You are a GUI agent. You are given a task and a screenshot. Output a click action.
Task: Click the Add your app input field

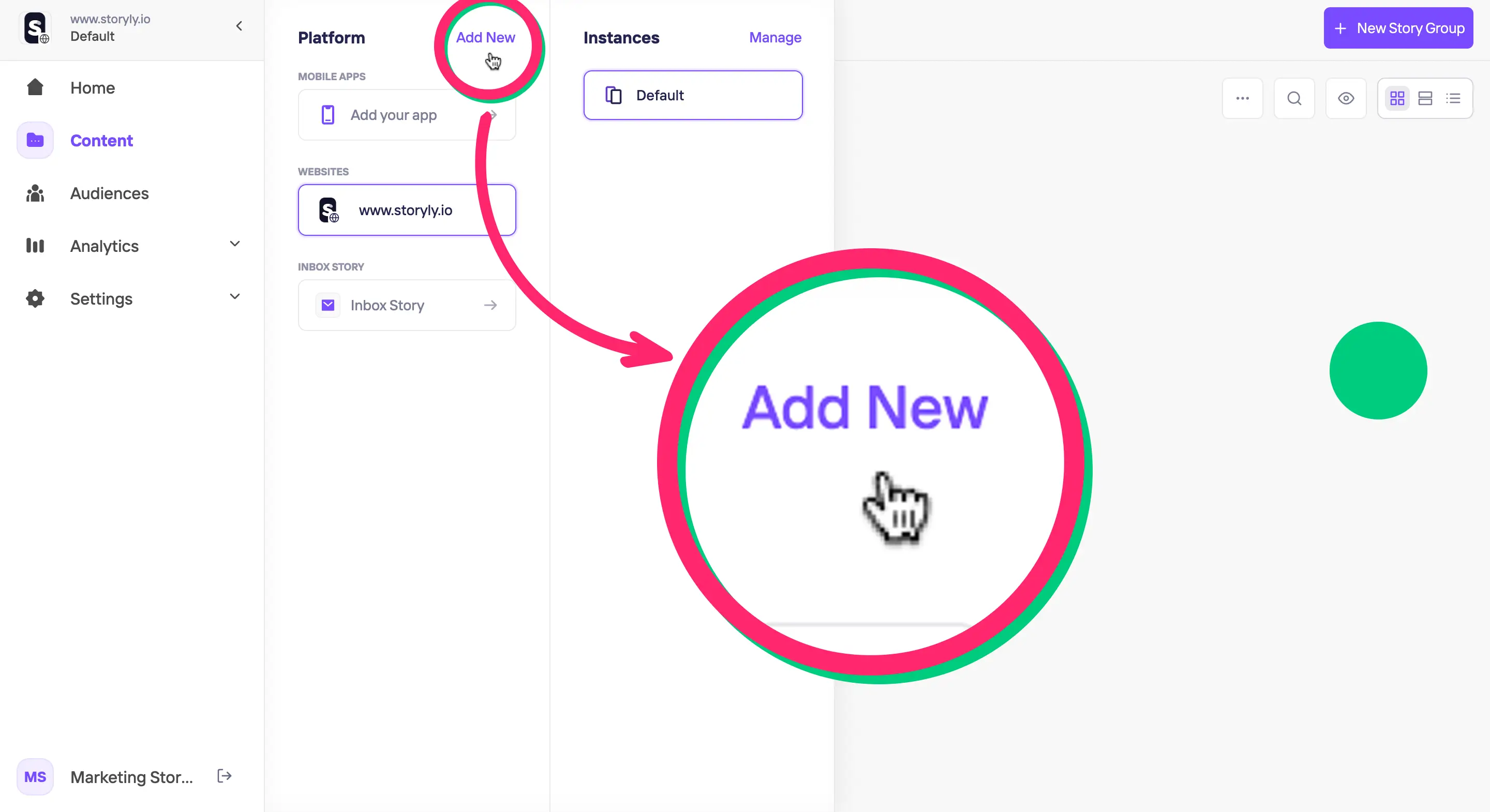[x=407, y=114]
